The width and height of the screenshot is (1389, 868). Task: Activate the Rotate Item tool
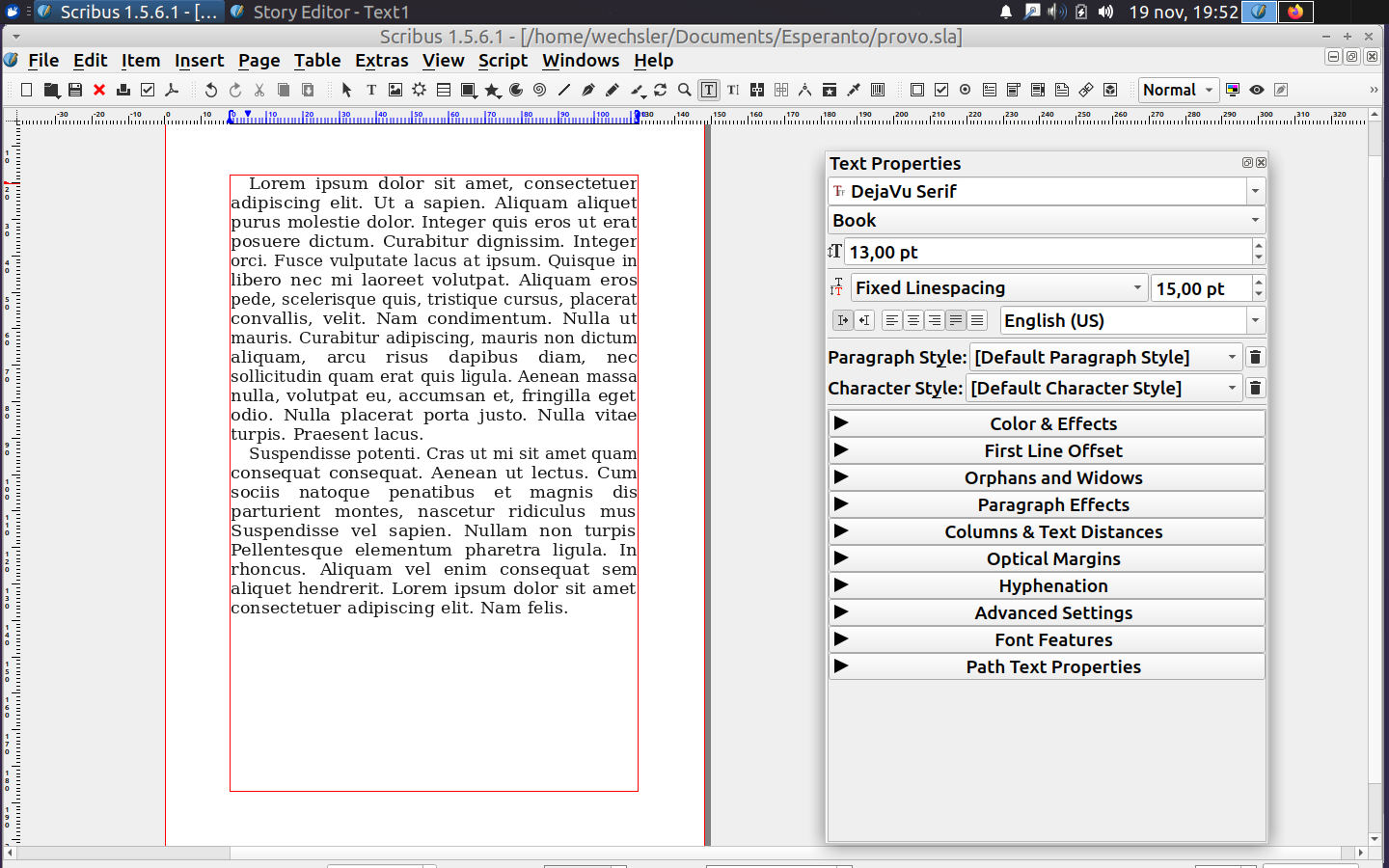click(661, 90)
